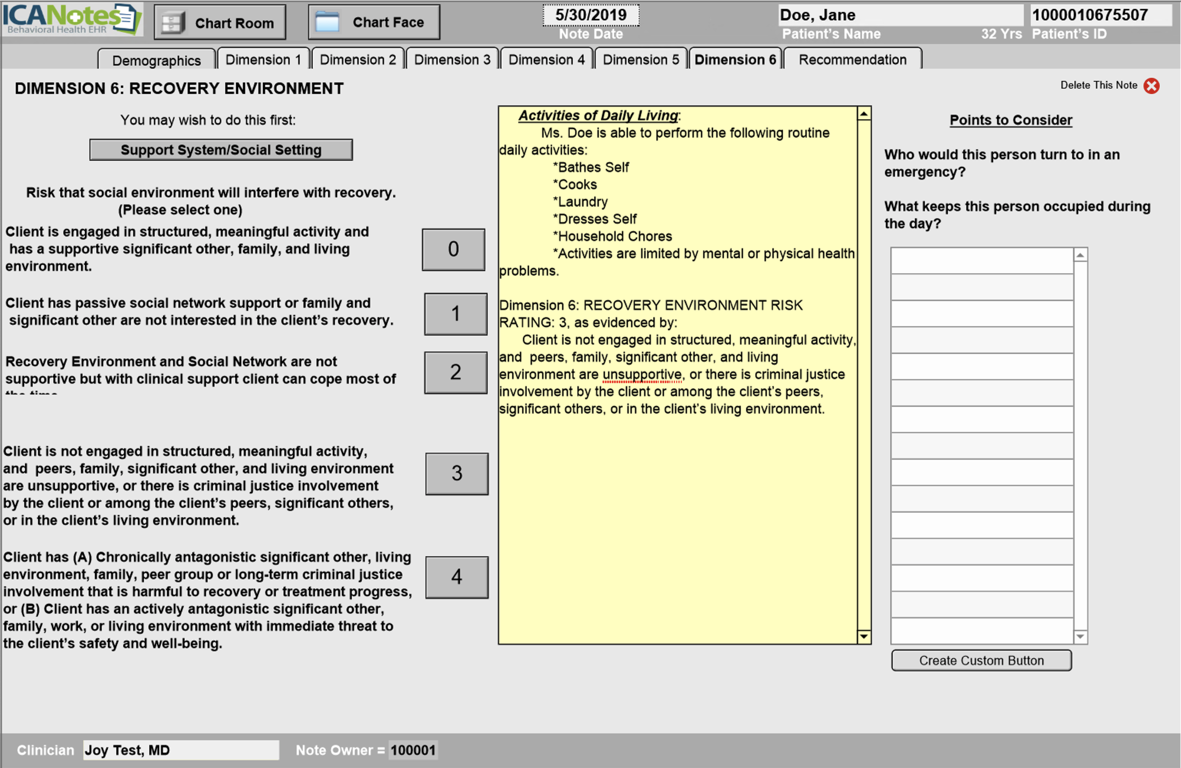
Task: Click the Create Custom Button button
Action: pyautogui.click(x=981, y=661)
